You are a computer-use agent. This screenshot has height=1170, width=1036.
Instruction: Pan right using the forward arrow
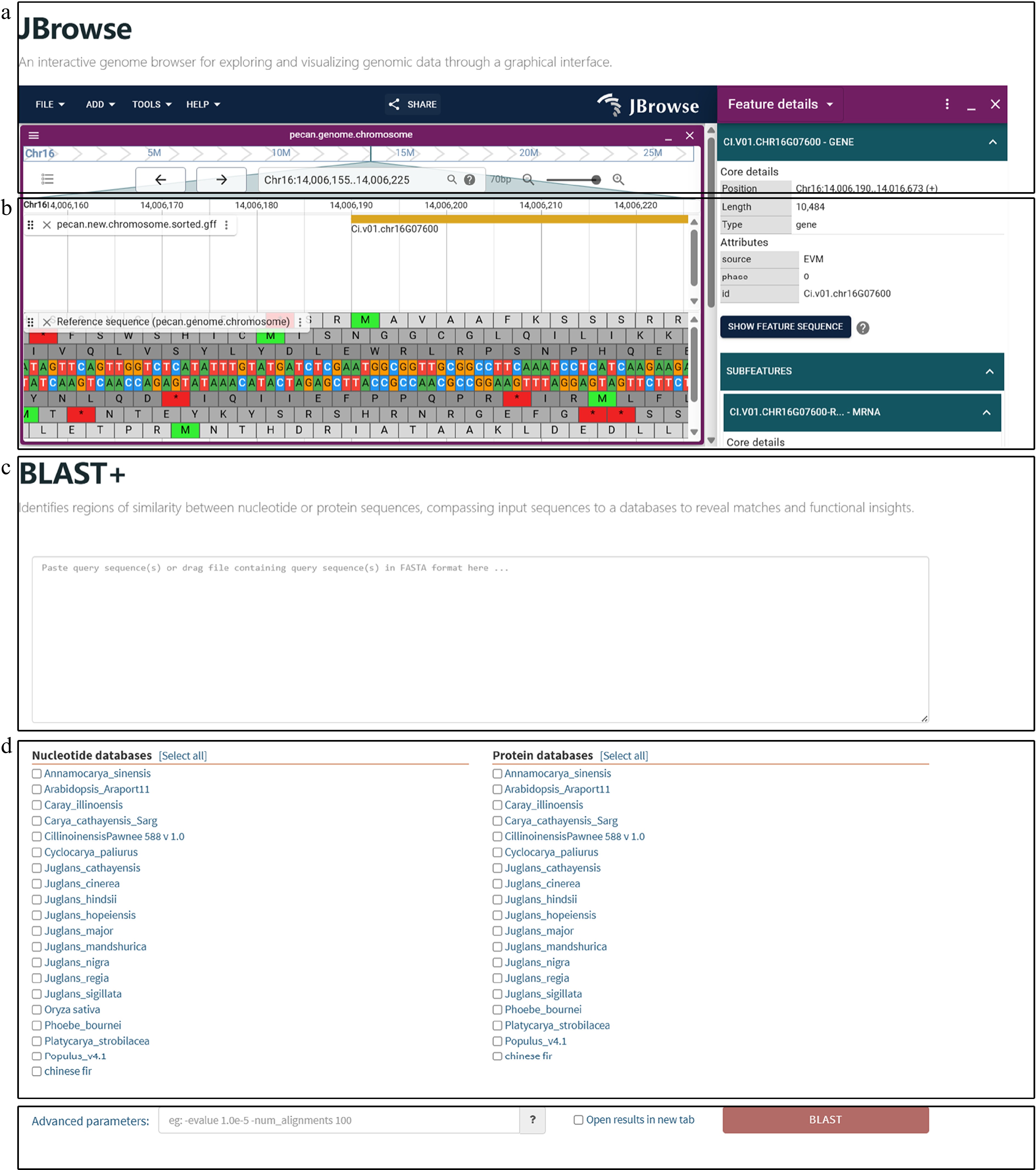coord(221,180)
